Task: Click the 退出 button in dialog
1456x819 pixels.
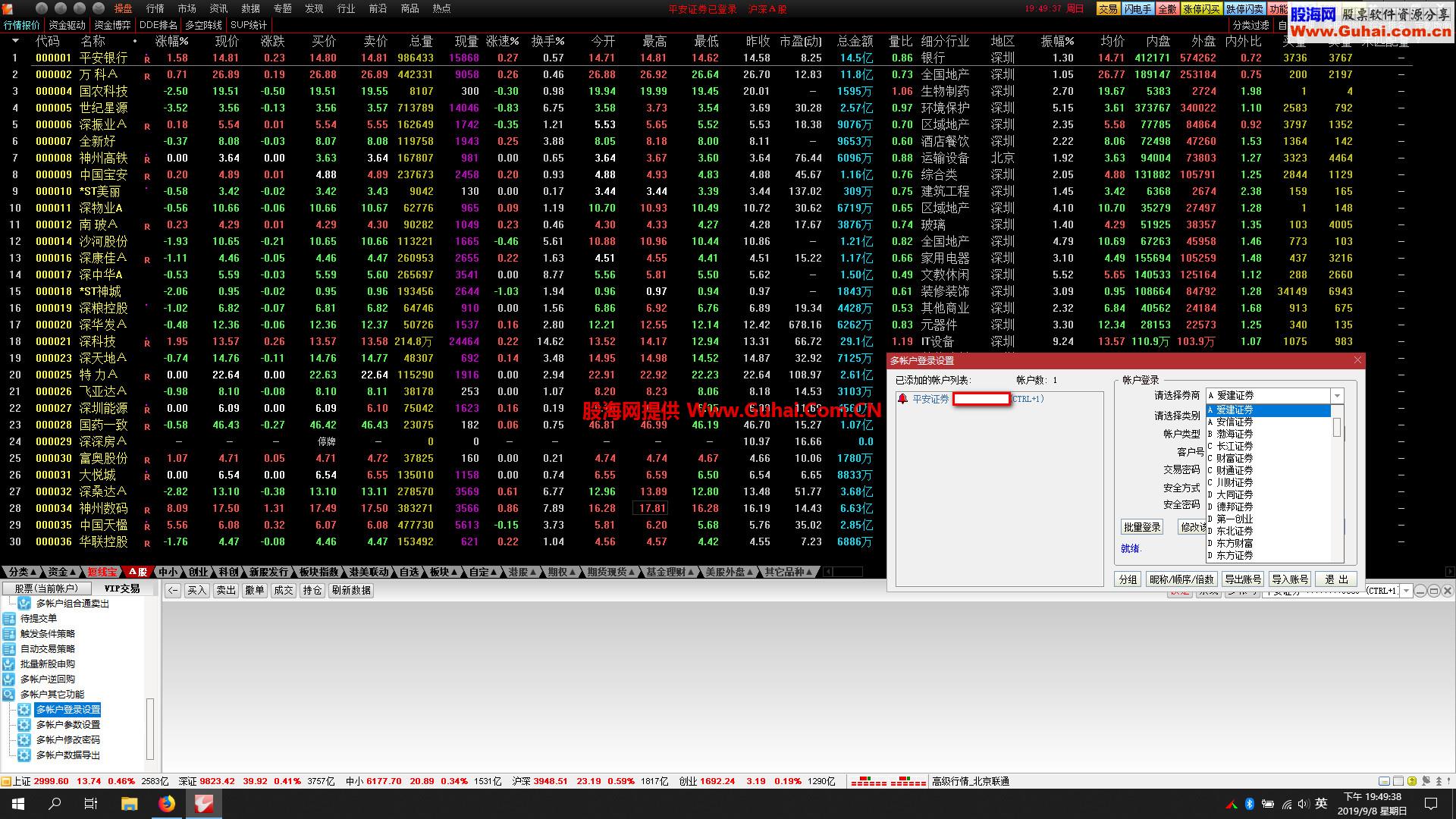Action: coord(1336,579)
